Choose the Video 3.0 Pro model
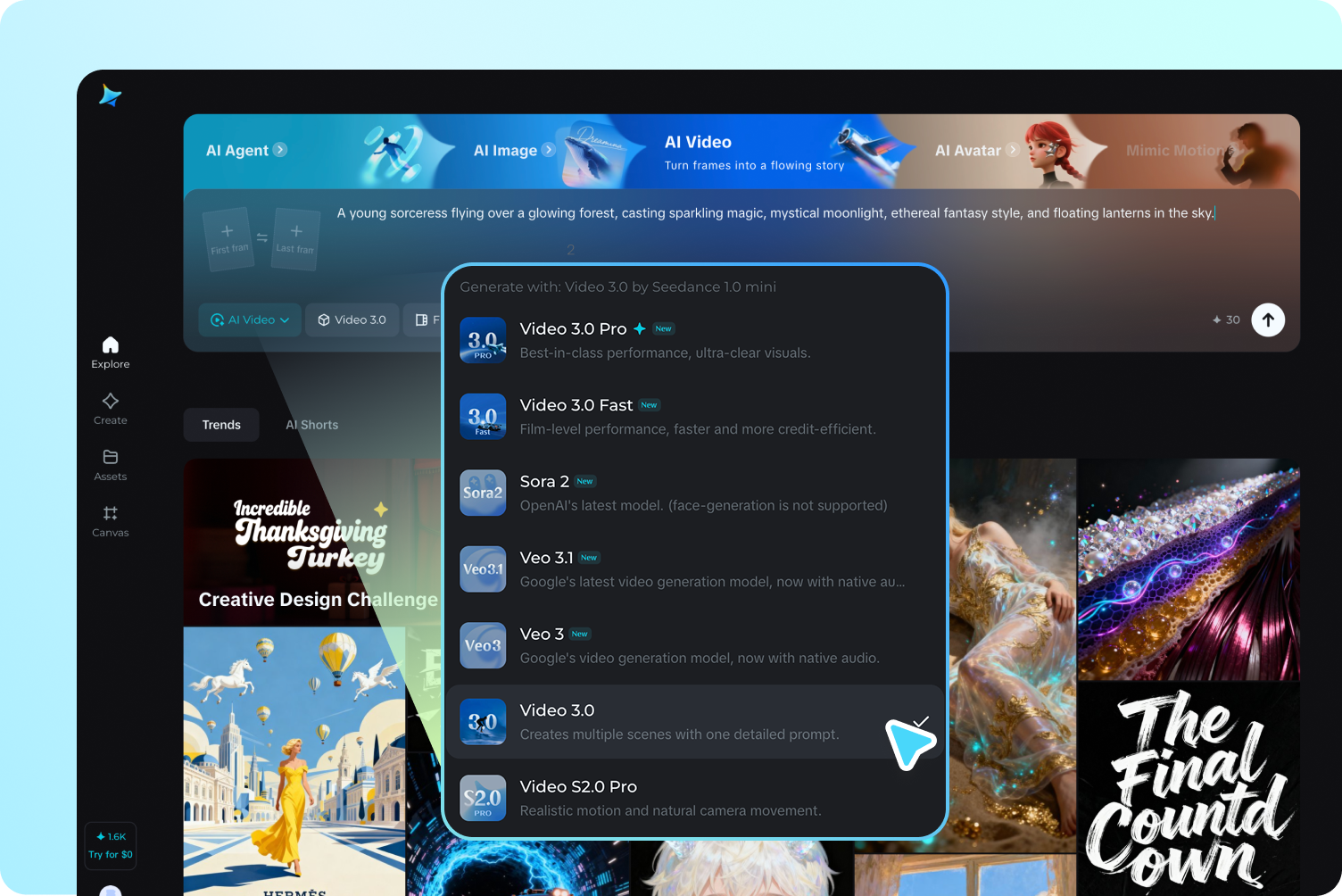The height and width of the screenshot is (896, 1342). click(x=694, y=340)
